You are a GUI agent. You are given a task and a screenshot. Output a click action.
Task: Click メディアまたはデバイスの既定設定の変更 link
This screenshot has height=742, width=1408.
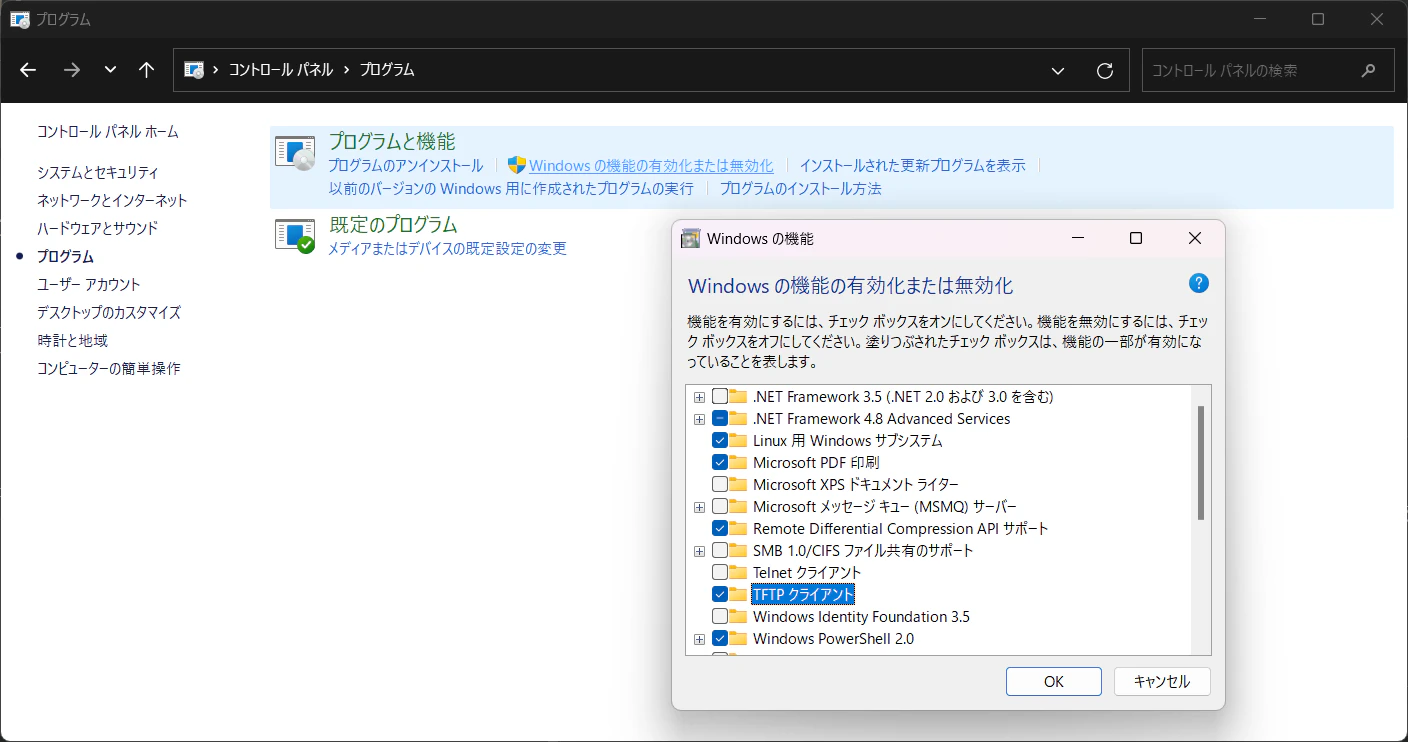(x=448, y=249)
